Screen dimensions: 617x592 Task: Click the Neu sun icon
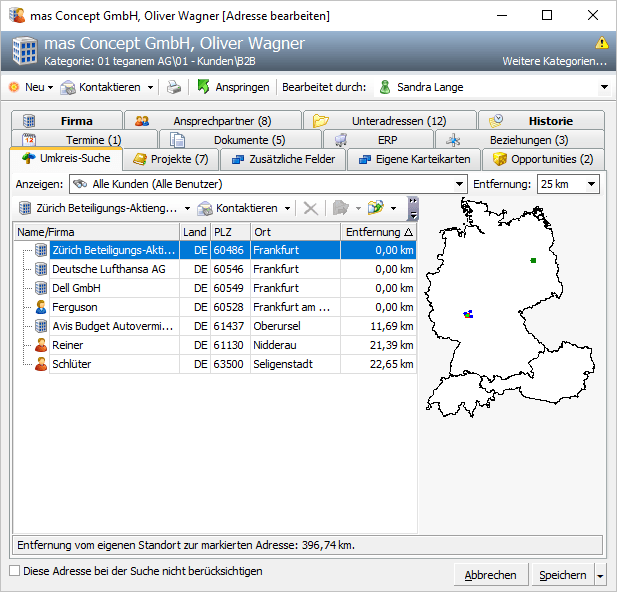pos(14,87)
